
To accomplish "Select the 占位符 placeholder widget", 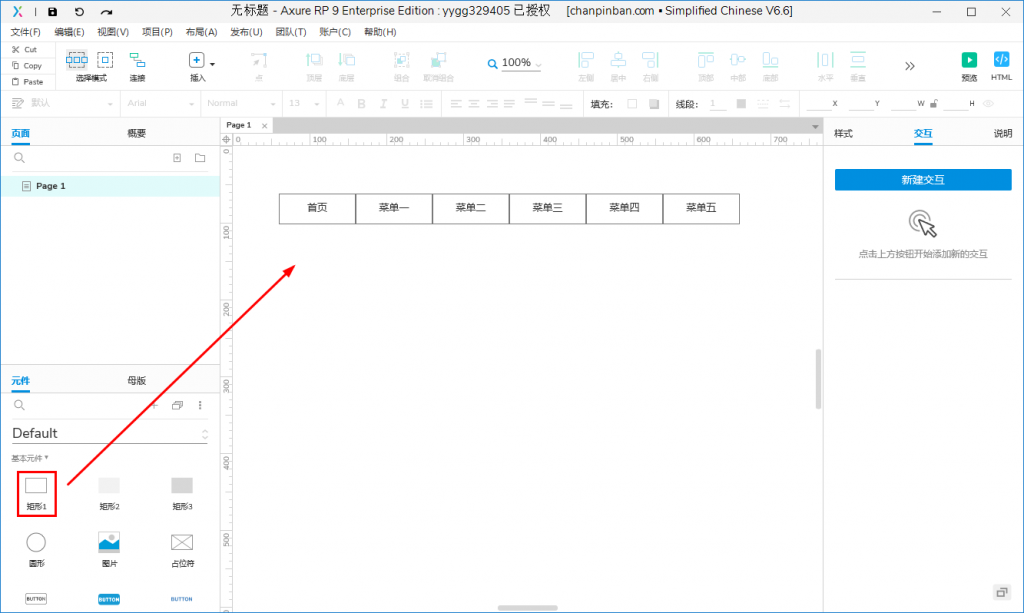I will pos(181,543).
